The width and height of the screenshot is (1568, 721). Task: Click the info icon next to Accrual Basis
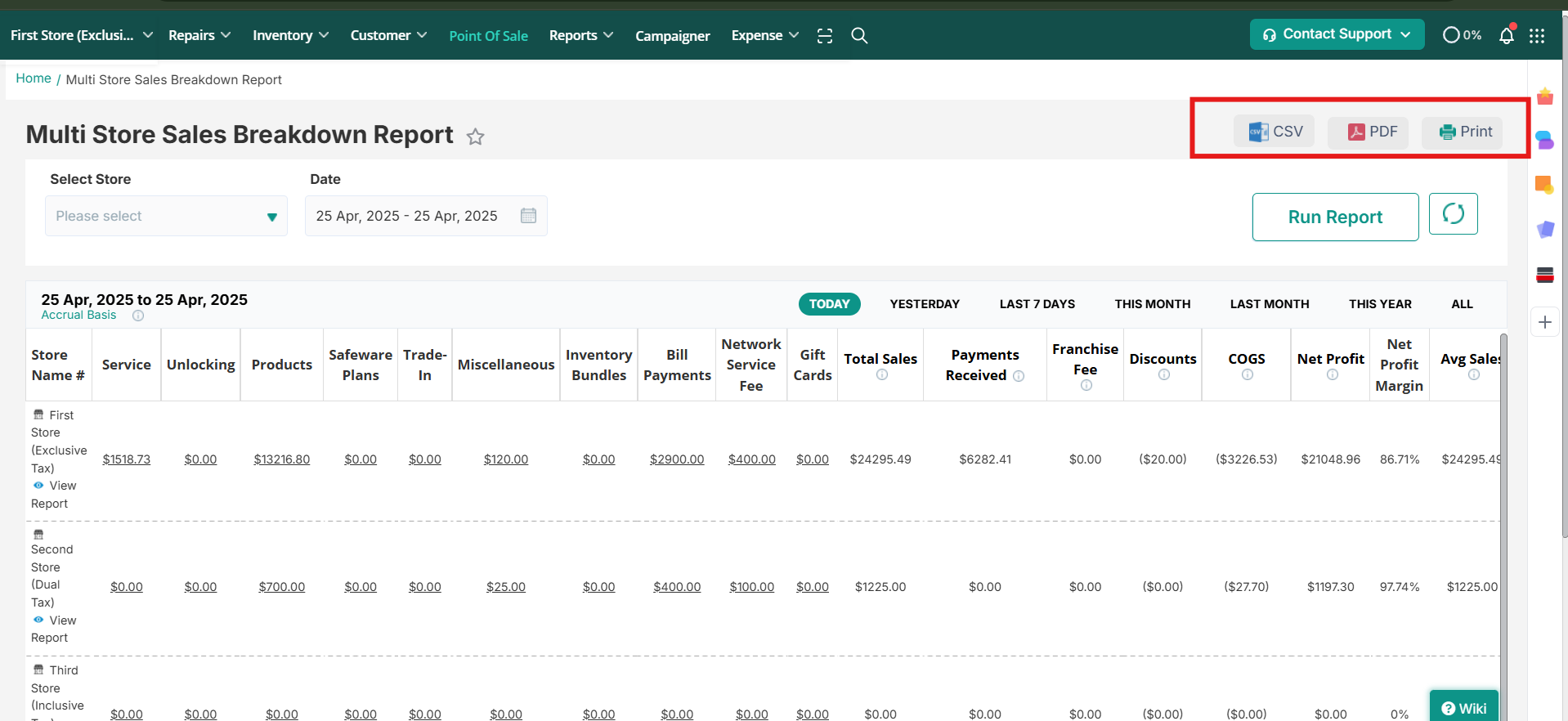(x=138, y=316)
